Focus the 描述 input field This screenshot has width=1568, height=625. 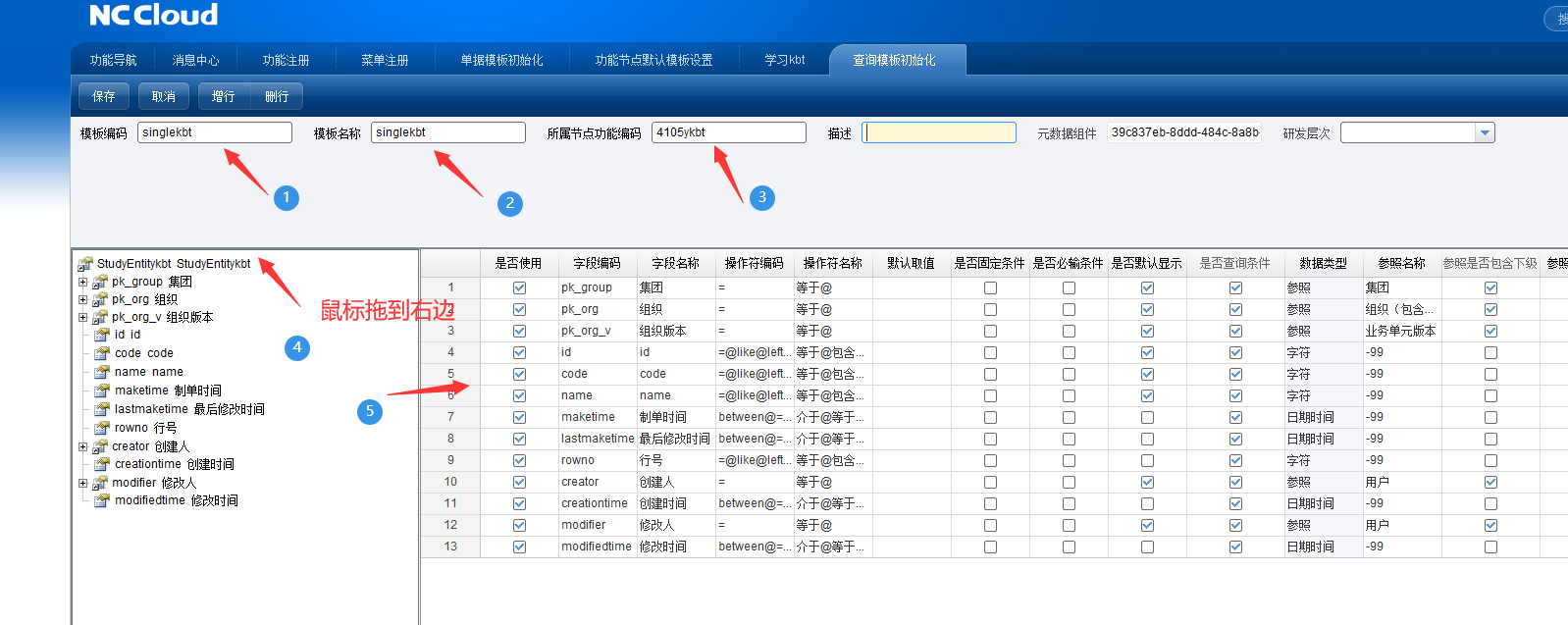pyautogui.click(x=939, y=132)
